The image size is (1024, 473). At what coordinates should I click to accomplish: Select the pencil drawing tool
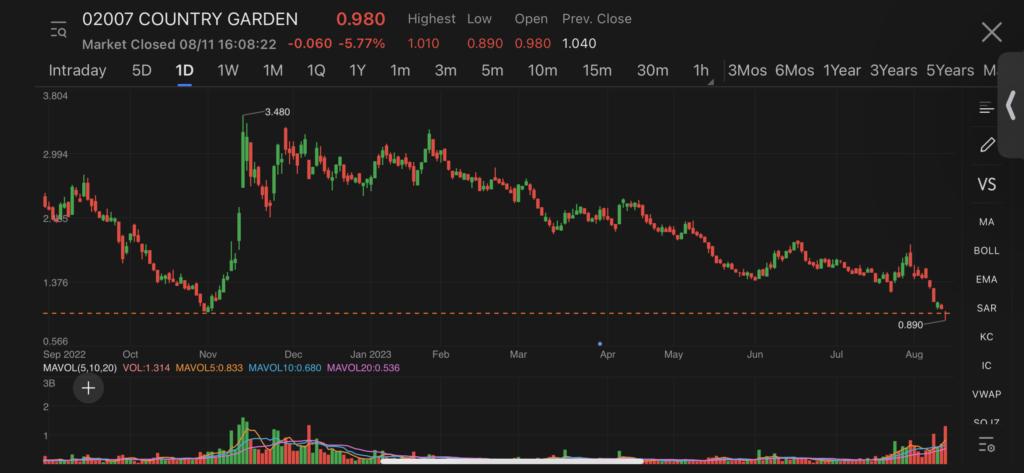tap(987, 144)
